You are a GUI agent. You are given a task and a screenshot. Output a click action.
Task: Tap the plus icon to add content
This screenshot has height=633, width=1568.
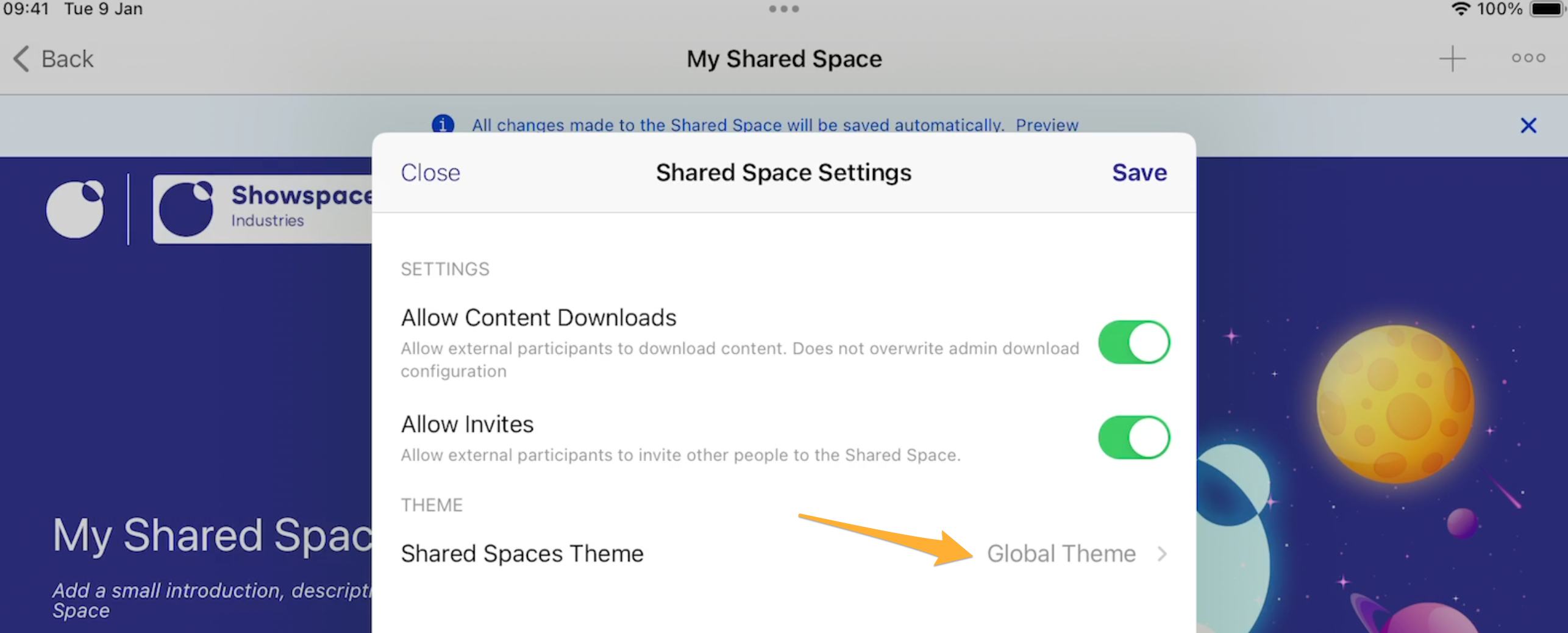pos(1452,59)
